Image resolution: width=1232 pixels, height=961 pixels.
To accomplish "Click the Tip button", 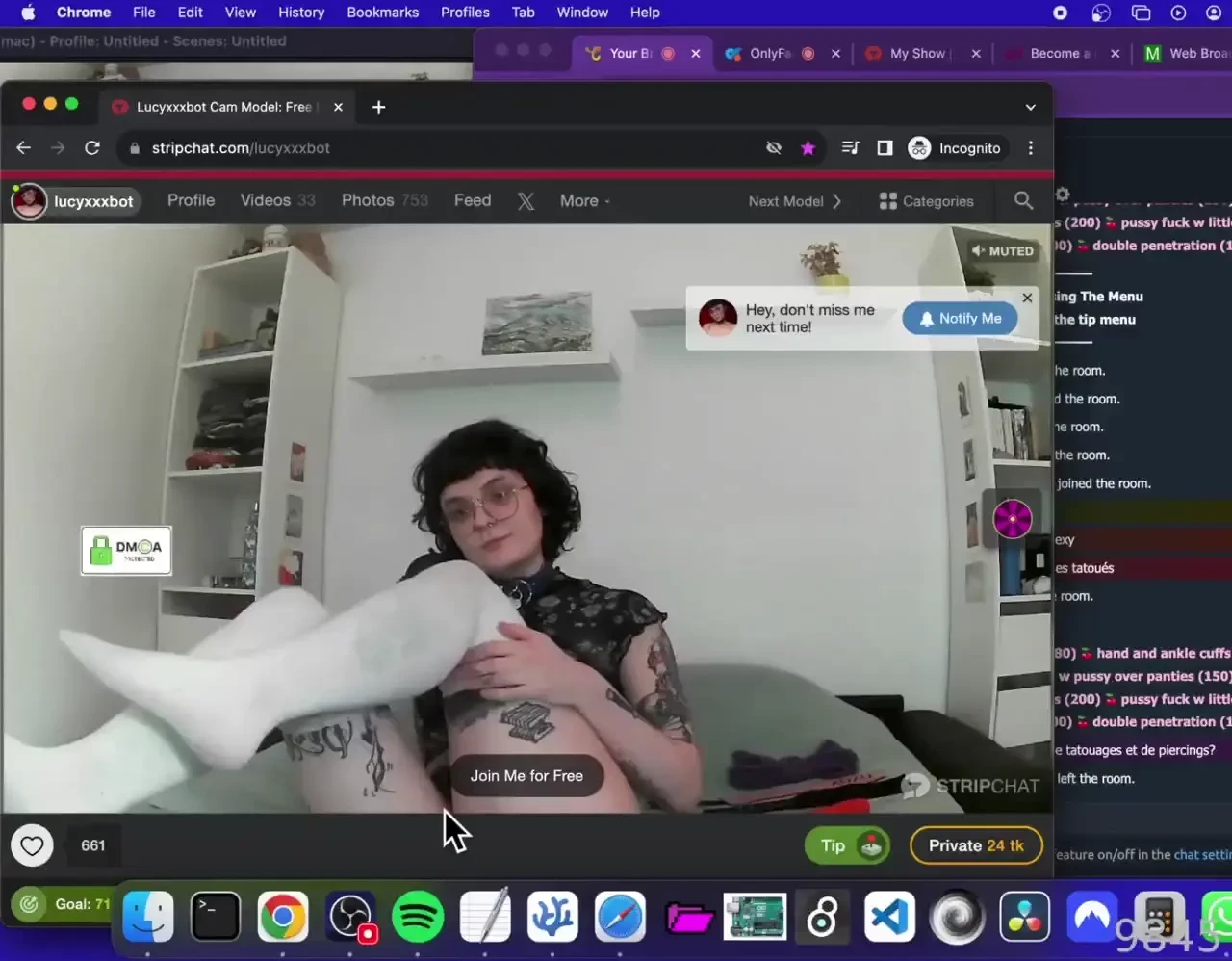I will pos(847,845).
